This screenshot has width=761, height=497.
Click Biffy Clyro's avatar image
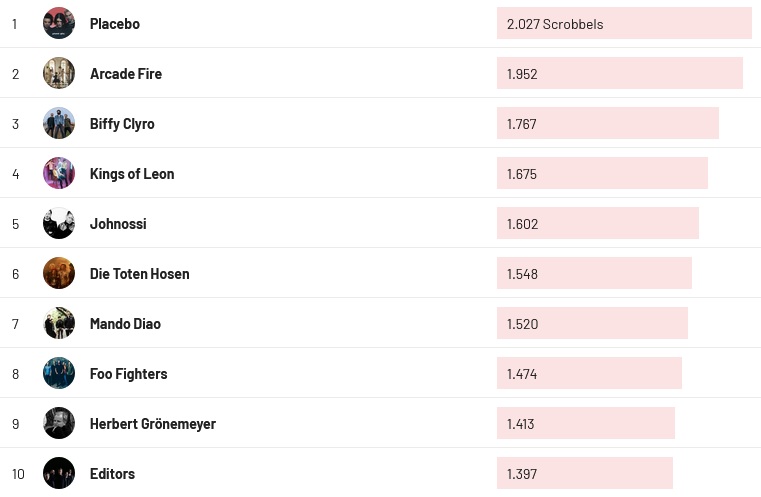(x=59, y=123)
